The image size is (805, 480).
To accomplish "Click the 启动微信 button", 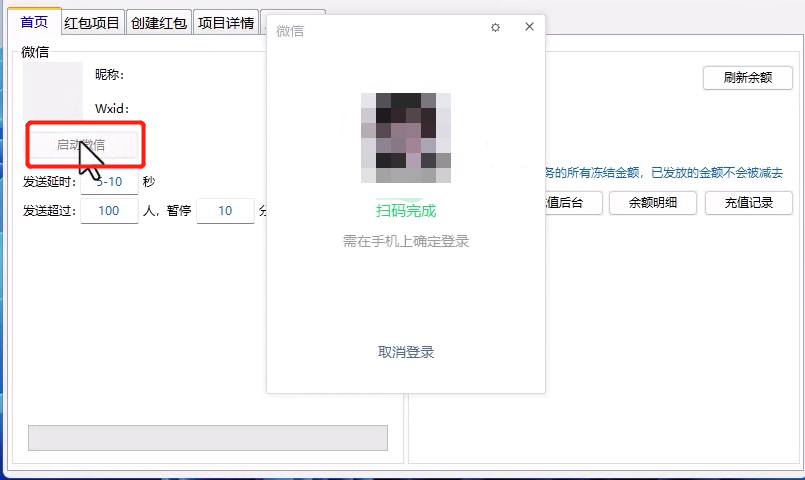I will tap(82, 145).
